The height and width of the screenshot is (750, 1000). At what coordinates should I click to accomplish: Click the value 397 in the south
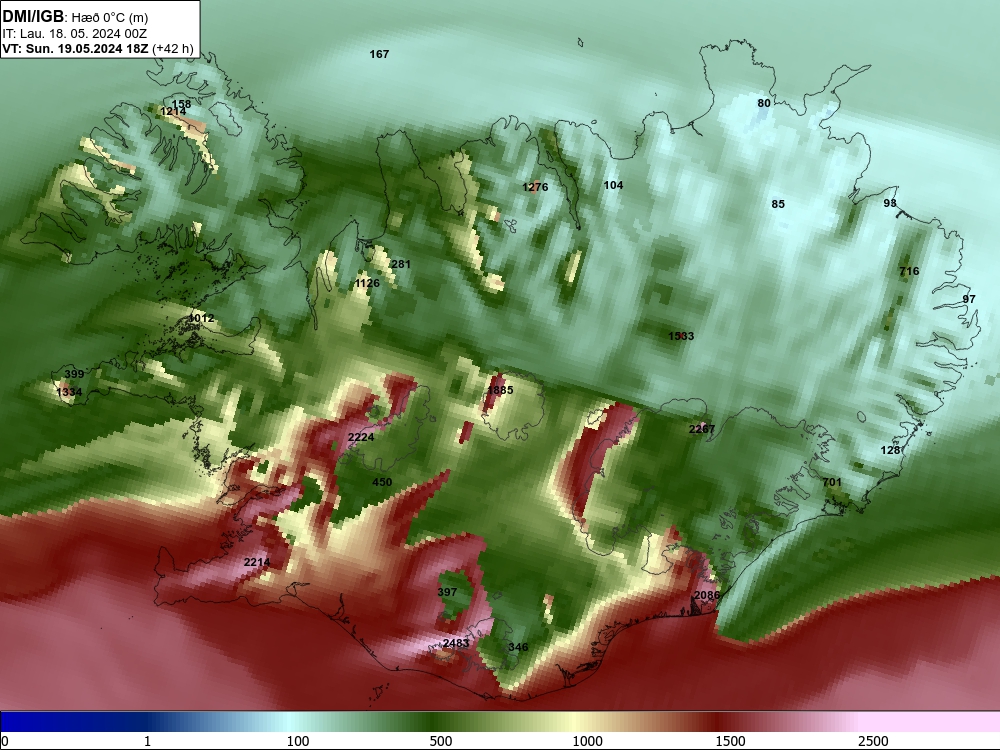point(447,592)
